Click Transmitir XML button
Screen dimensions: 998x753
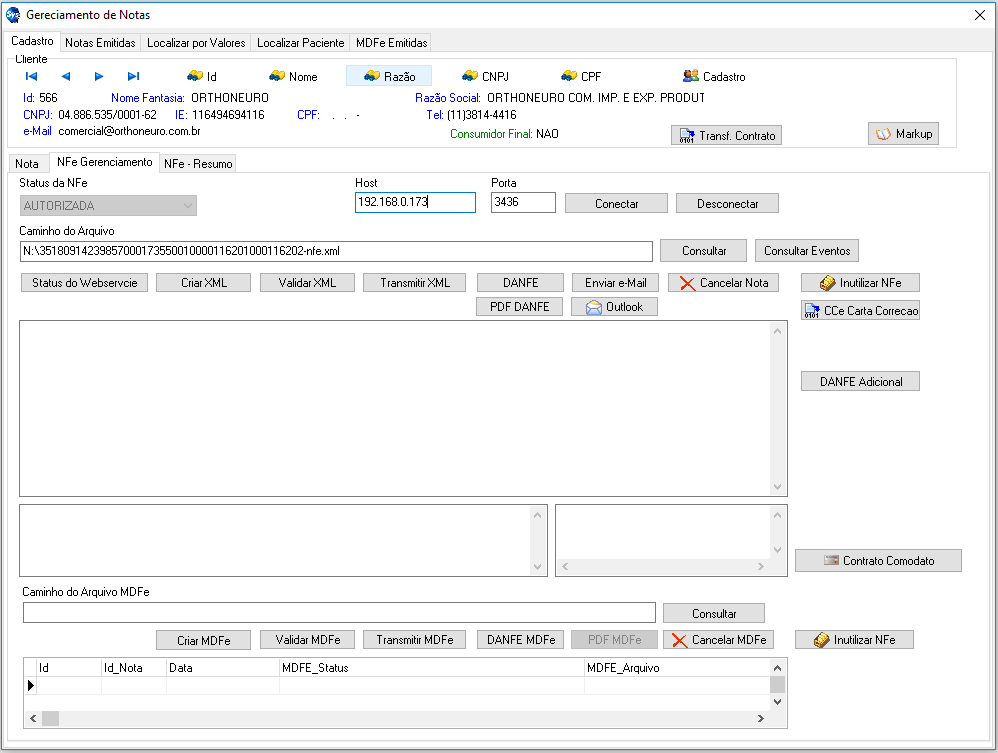coord(414,283)
